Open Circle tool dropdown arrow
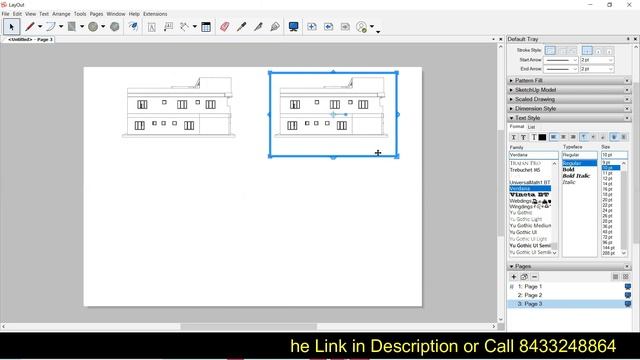The width and height of the screenshot is (640, 360). click(103, 27)
